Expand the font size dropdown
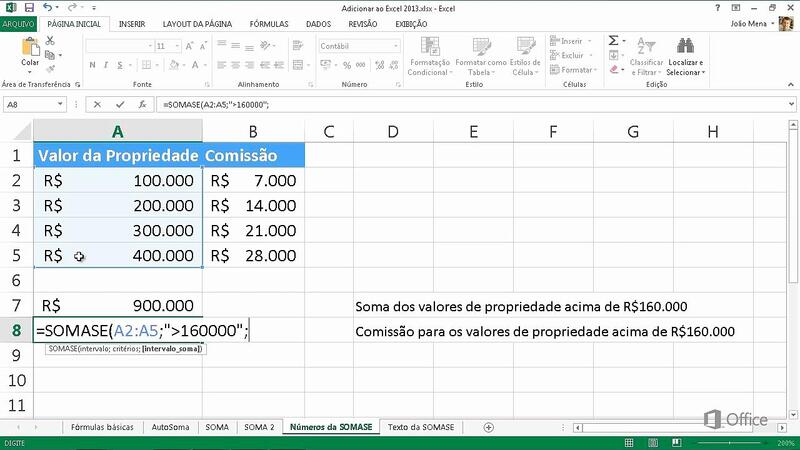800x450 pixels. (x=176, y=46)
